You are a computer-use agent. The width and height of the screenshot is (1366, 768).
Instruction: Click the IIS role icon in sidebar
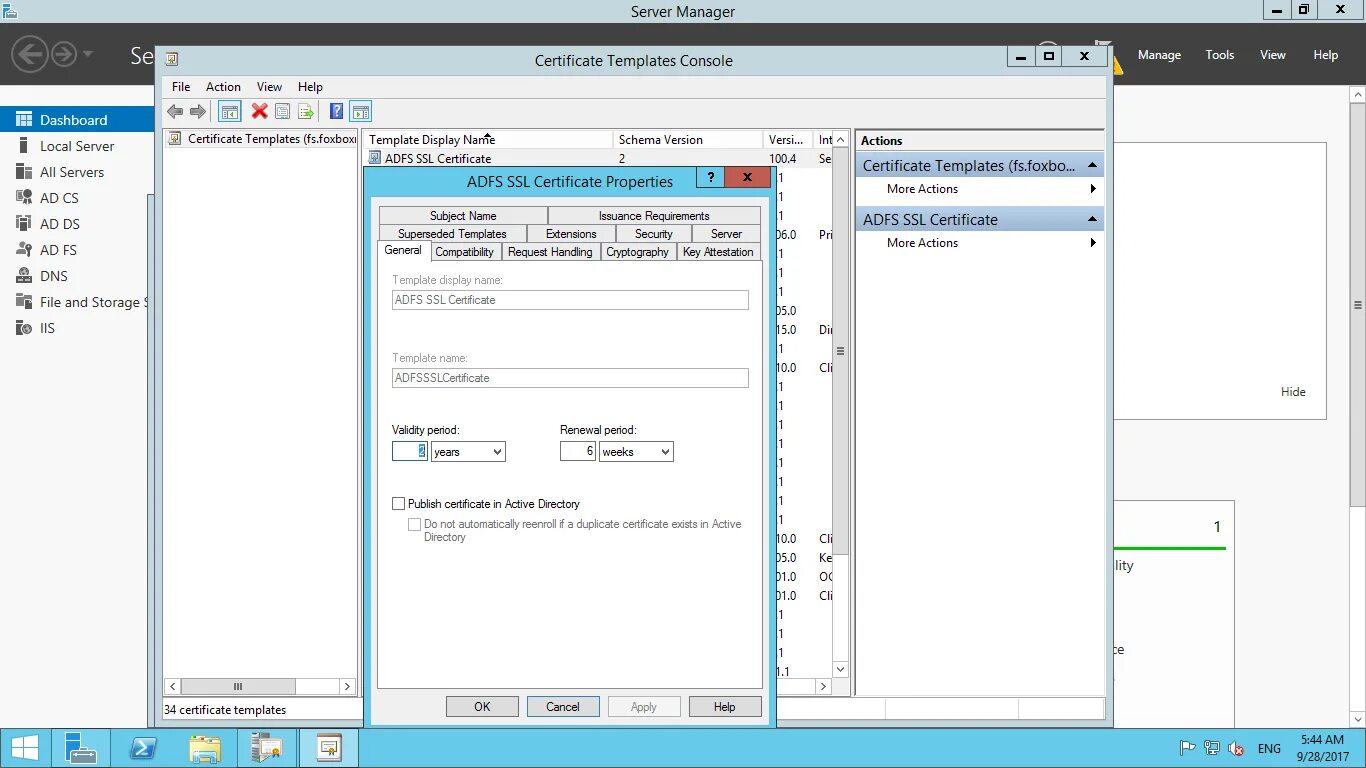coord(24,328)
